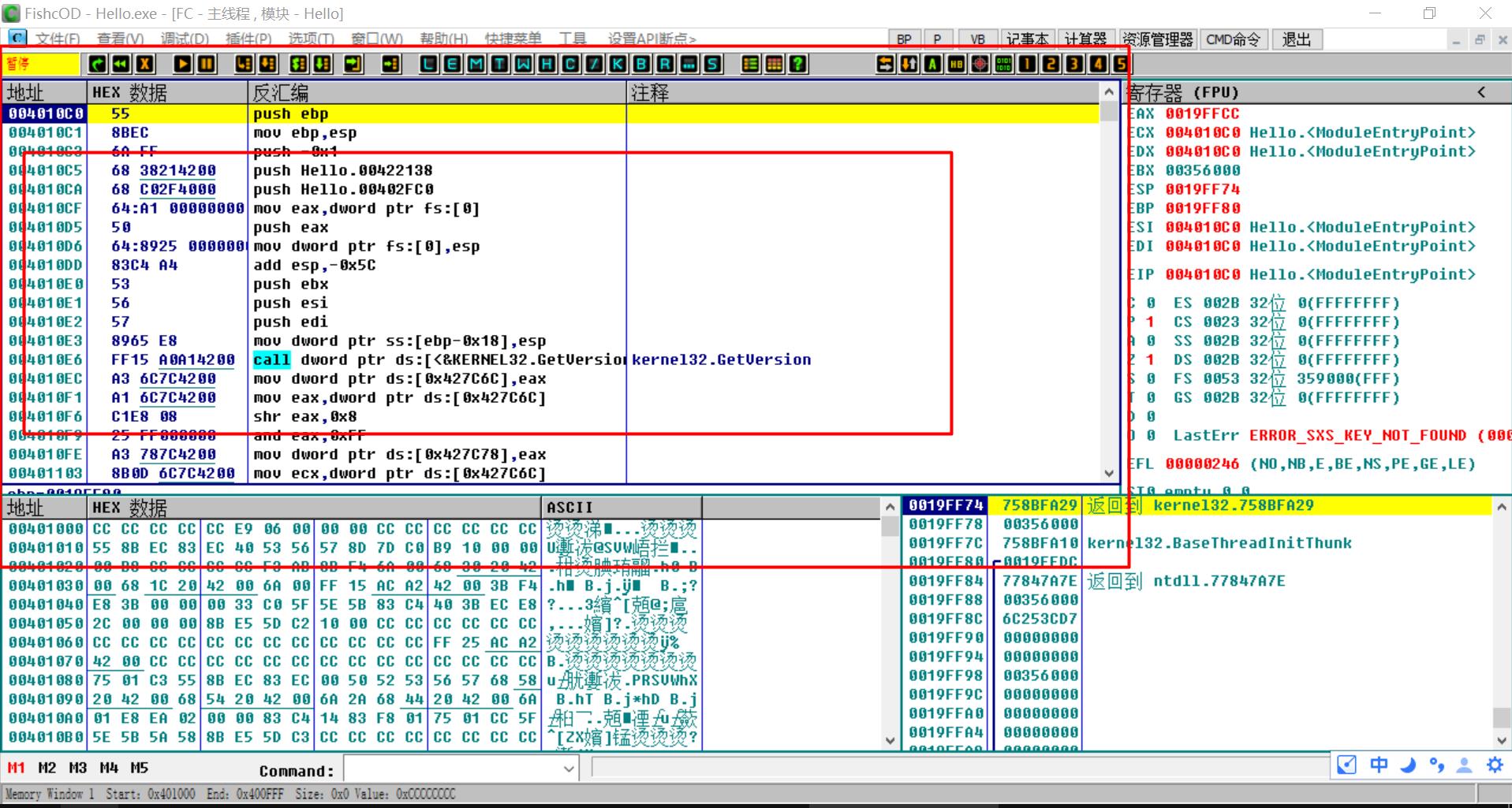Click the Command input field
This screenshot has width=1512, height=808.
[453, 769]
